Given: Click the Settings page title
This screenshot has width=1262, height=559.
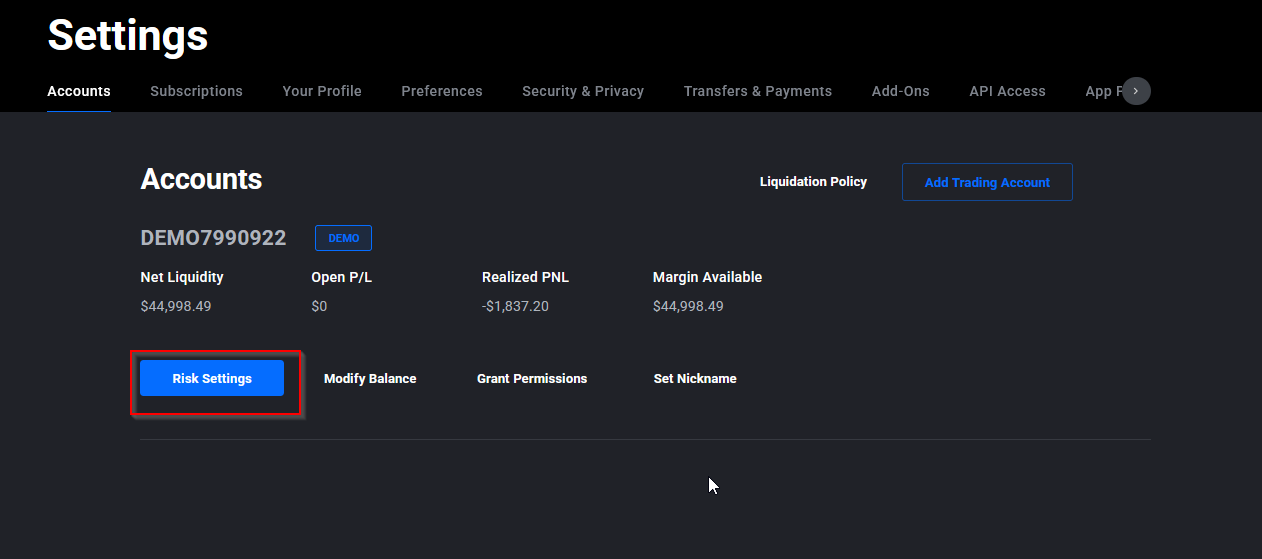Looking at the screenshot, I should (x=128, y=35).
